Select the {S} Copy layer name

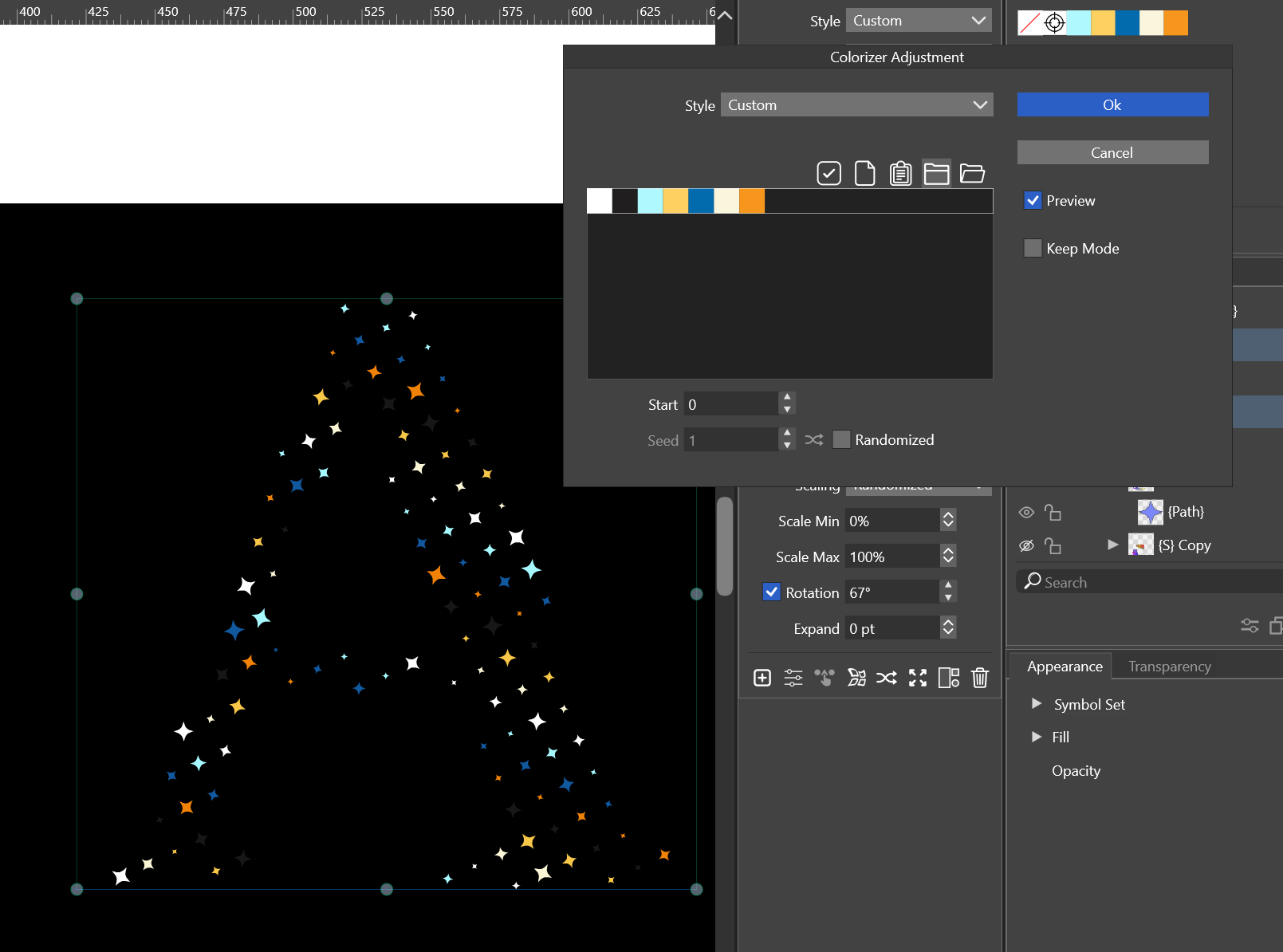coord(1184,545)
